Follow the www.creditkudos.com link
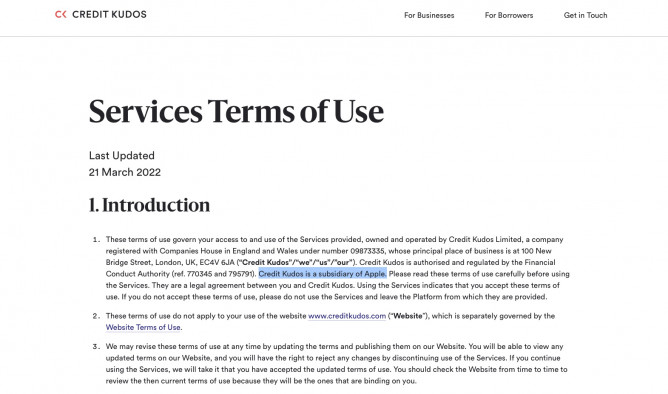 tap(347, 316)
